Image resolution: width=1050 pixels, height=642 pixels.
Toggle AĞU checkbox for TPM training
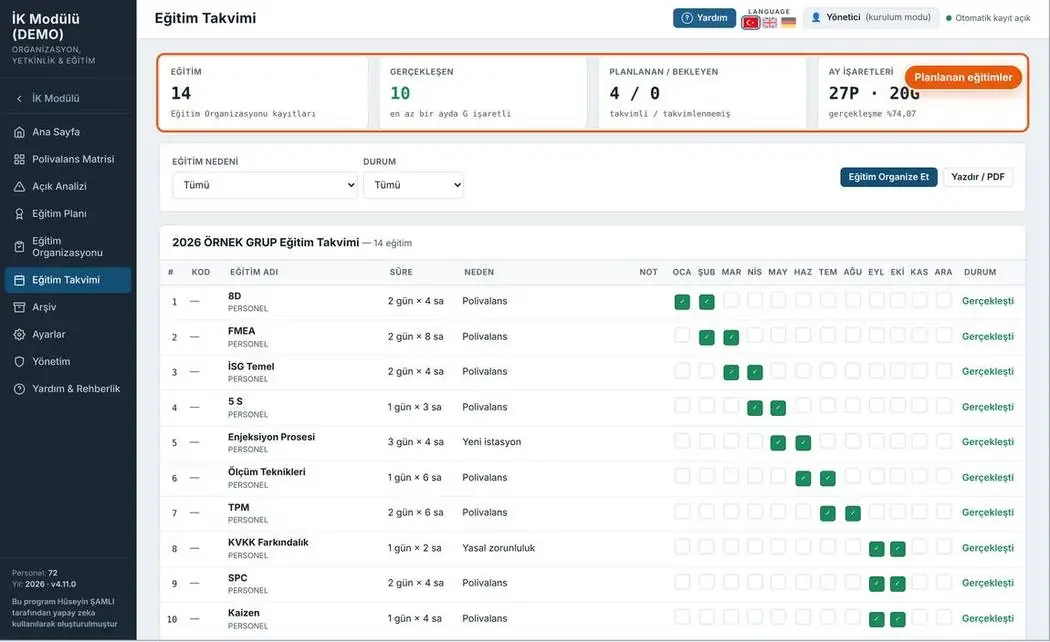tap(852, 513)
